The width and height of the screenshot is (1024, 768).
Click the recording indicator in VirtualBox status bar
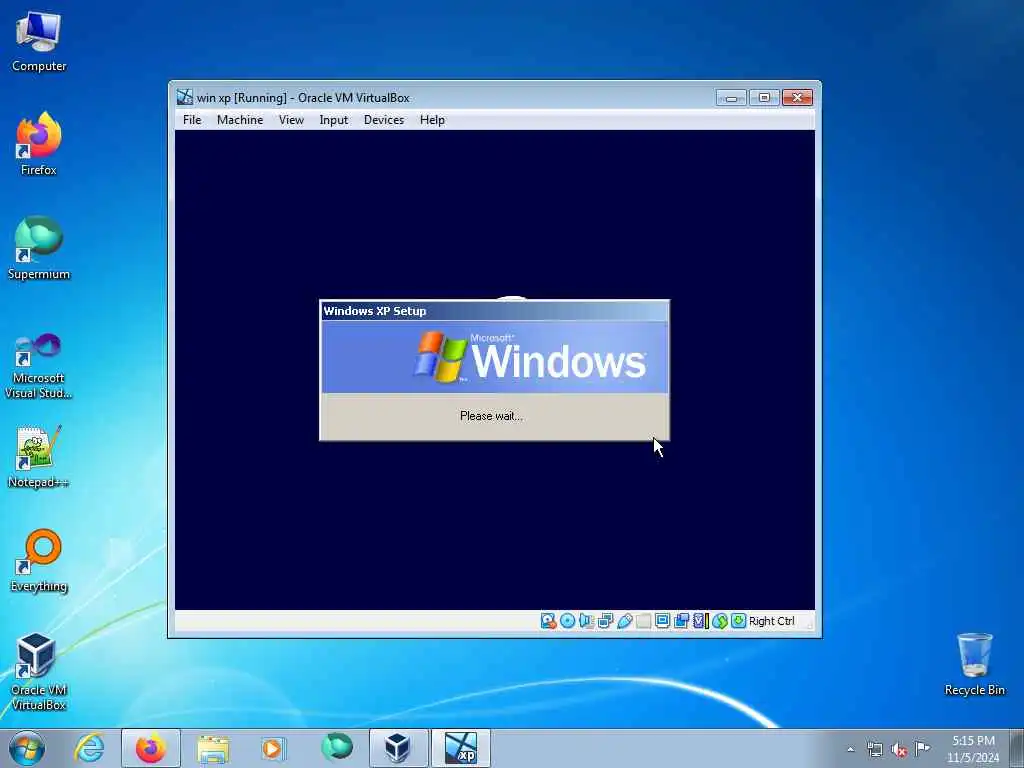(681, 621)
